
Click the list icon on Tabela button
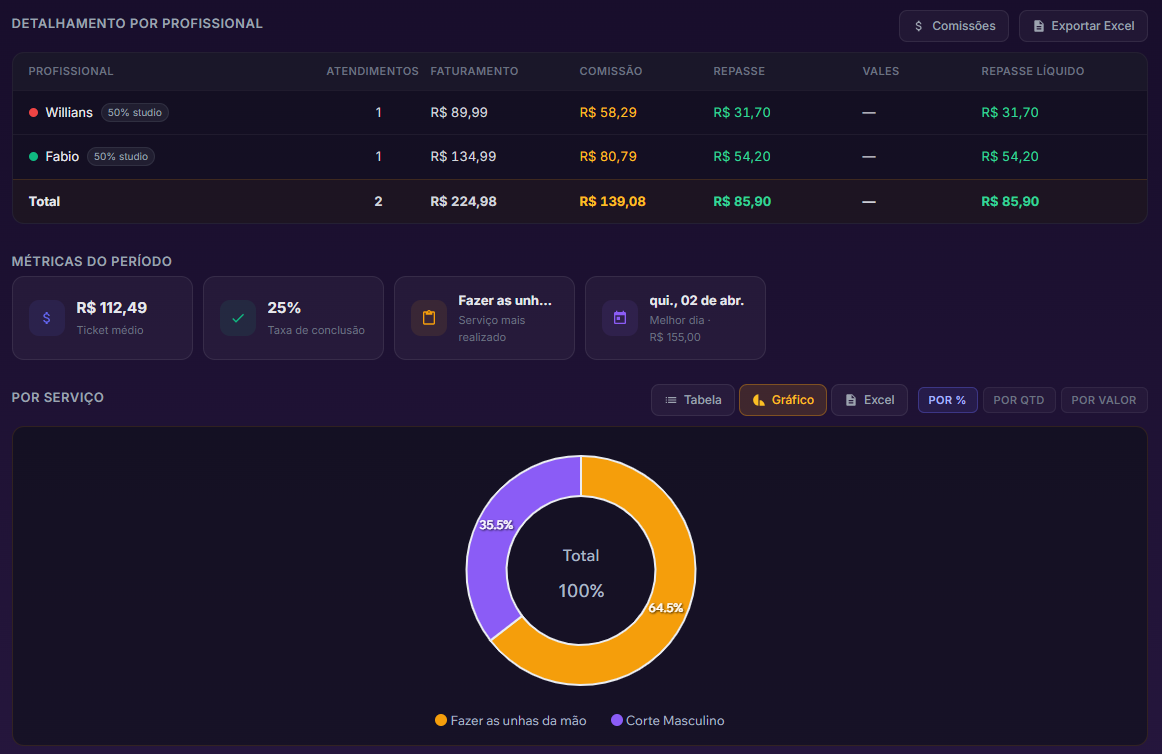(671, 400)
